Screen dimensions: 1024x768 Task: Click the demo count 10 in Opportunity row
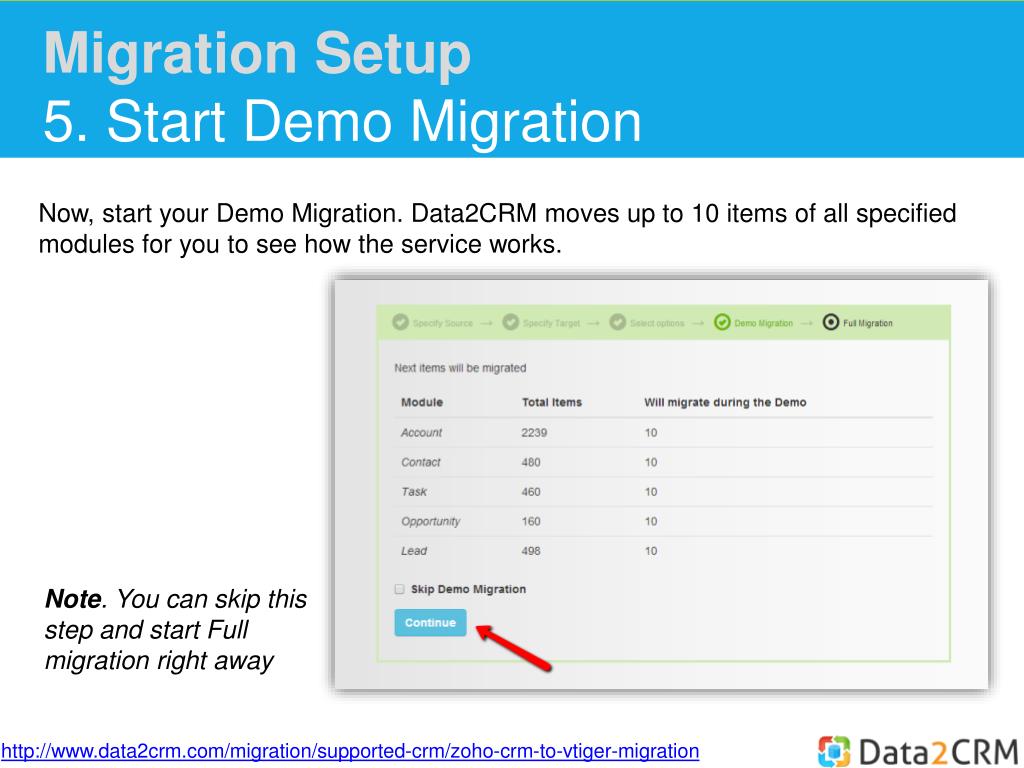pos(651,521)
